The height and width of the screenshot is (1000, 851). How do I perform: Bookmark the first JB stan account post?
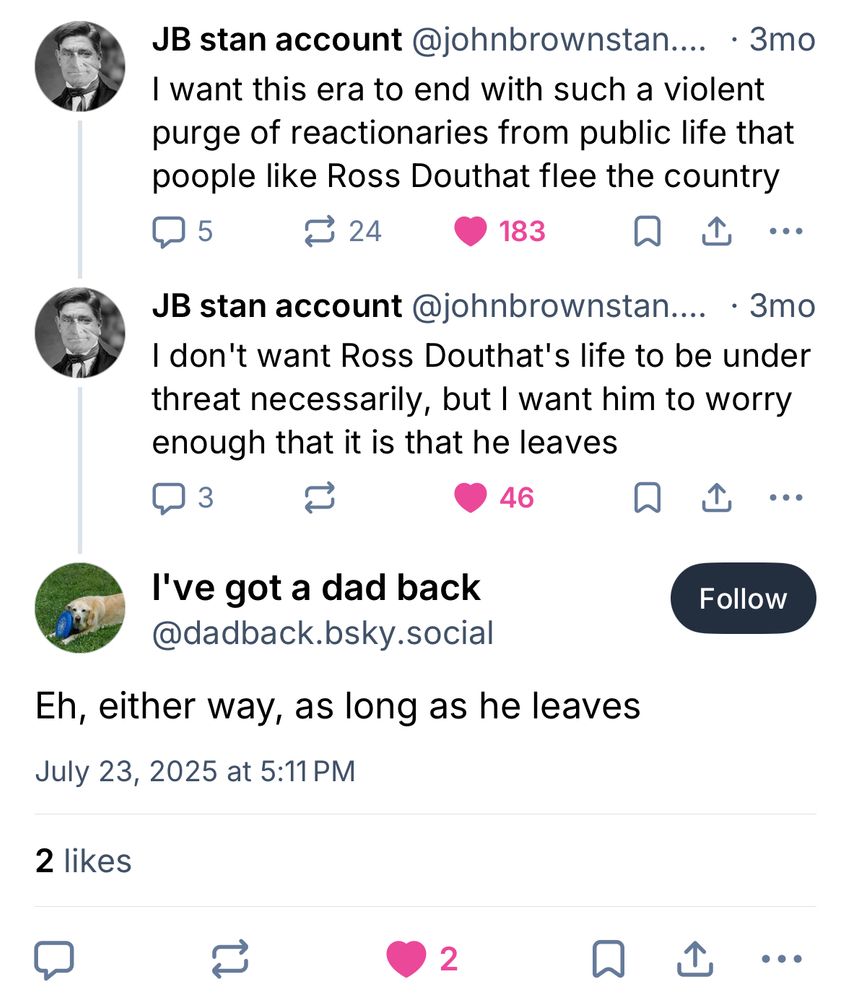click(x=648, y=232)
